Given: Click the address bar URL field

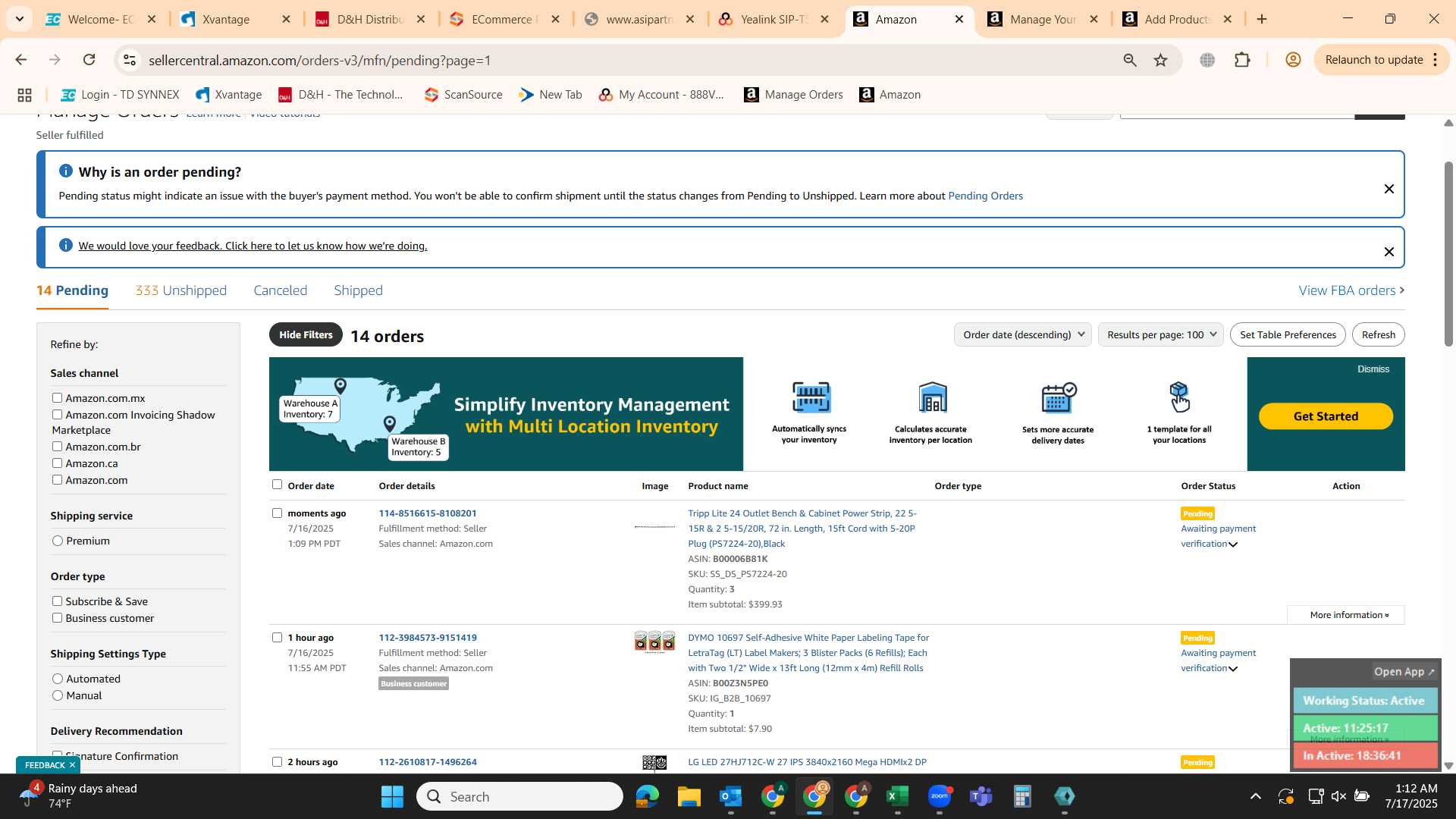Looking at the screenshot, I should pos(622,60).
